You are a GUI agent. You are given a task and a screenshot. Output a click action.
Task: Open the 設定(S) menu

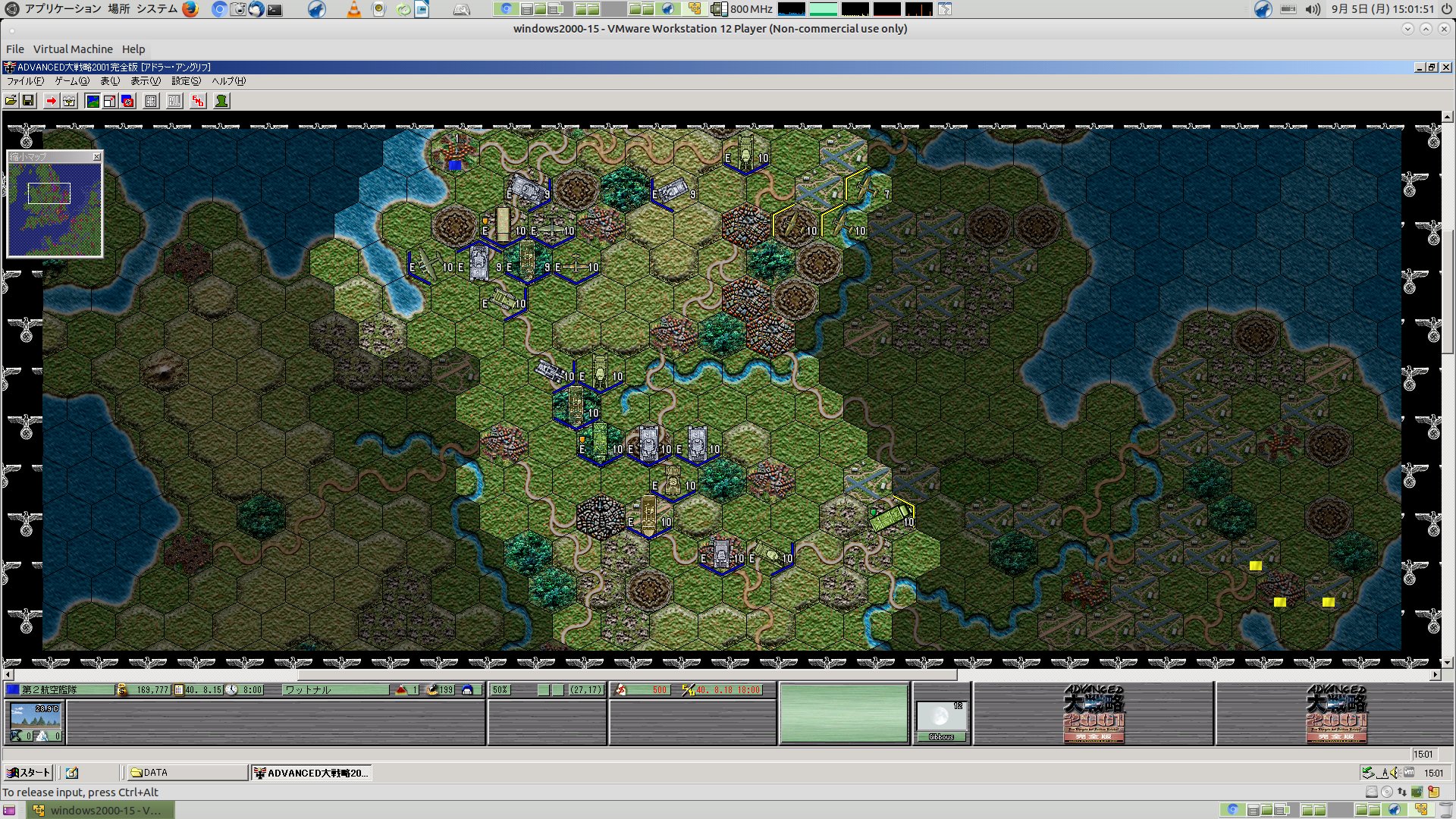pos(187,81)
